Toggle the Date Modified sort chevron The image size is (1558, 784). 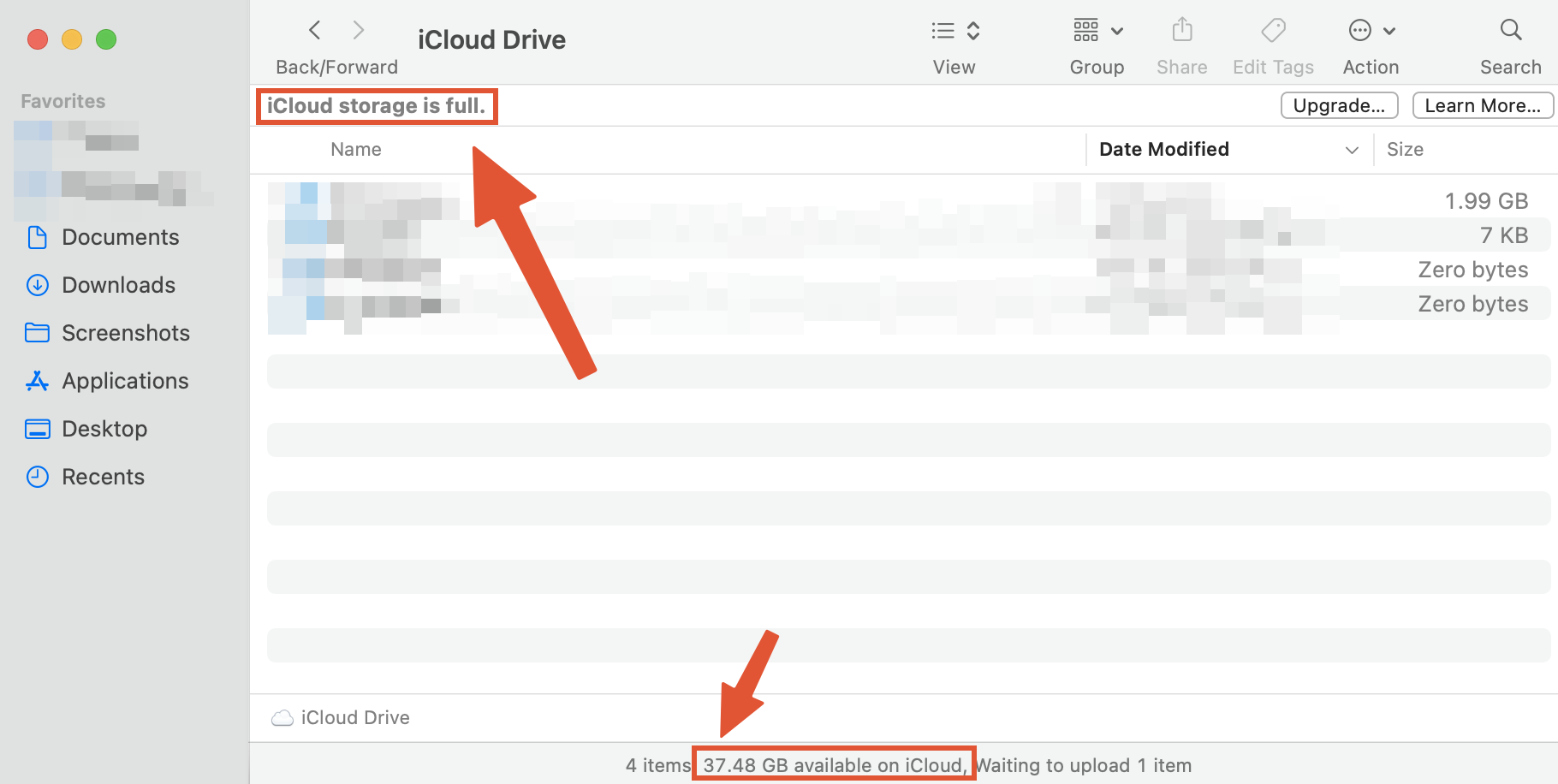pos(1353,150)
